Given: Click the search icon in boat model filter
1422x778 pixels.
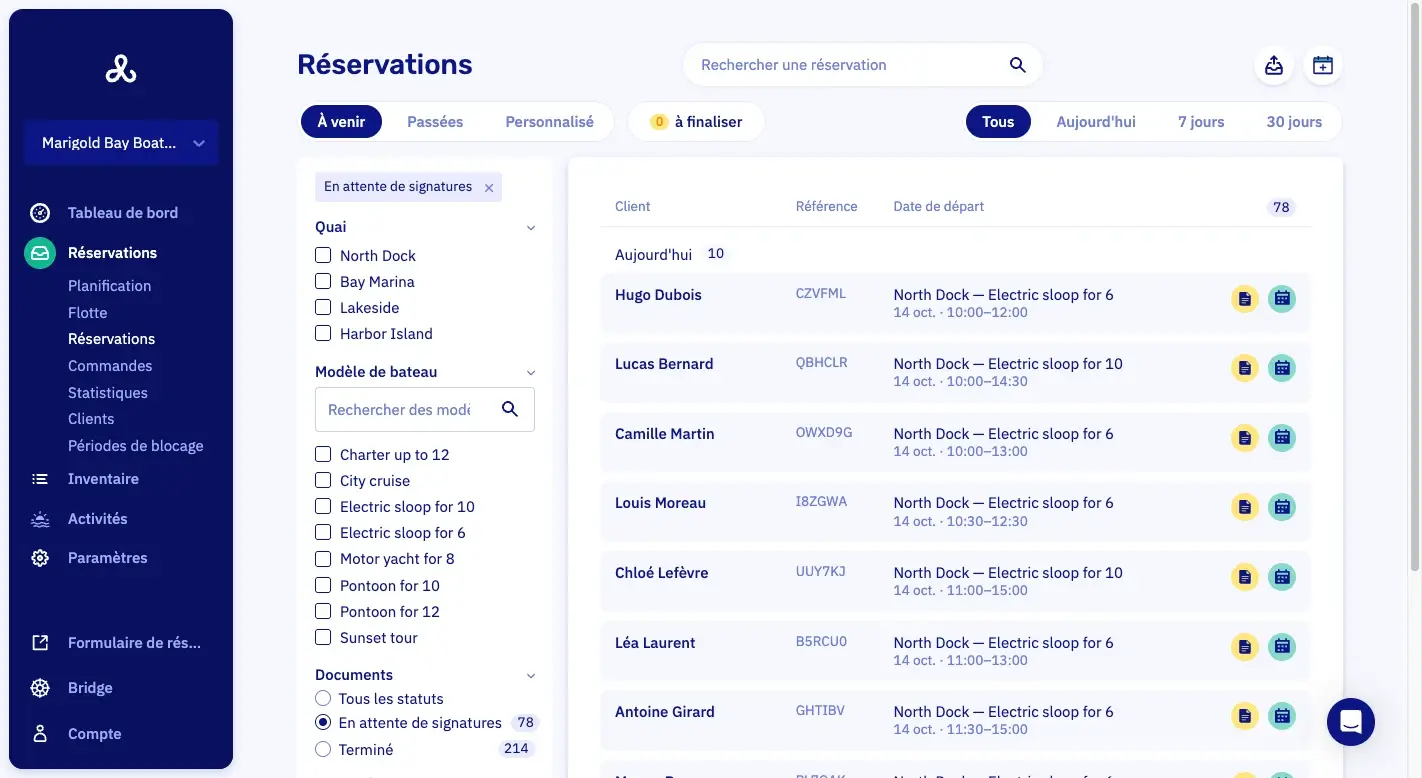Looking at the screenshot, I should [510, 409].
